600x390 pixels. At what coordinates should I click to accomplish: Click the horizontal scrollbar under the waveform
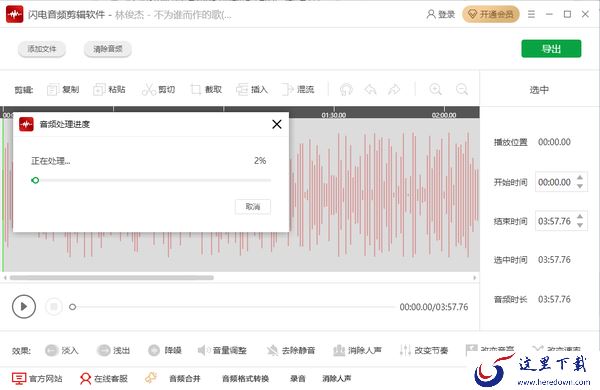click(x=112, y=277)
